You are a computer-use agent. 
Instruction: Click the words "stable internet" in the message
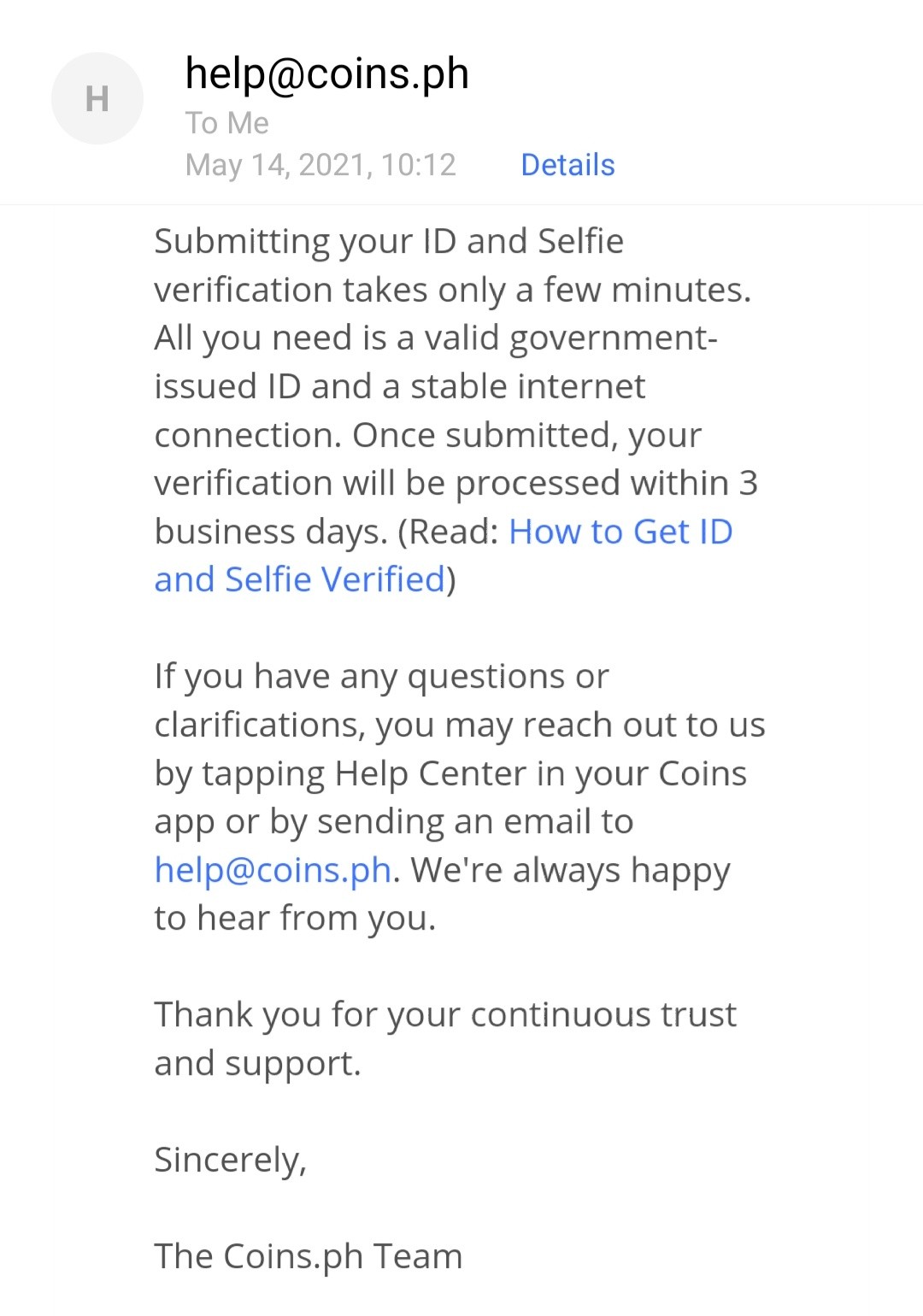528,386
